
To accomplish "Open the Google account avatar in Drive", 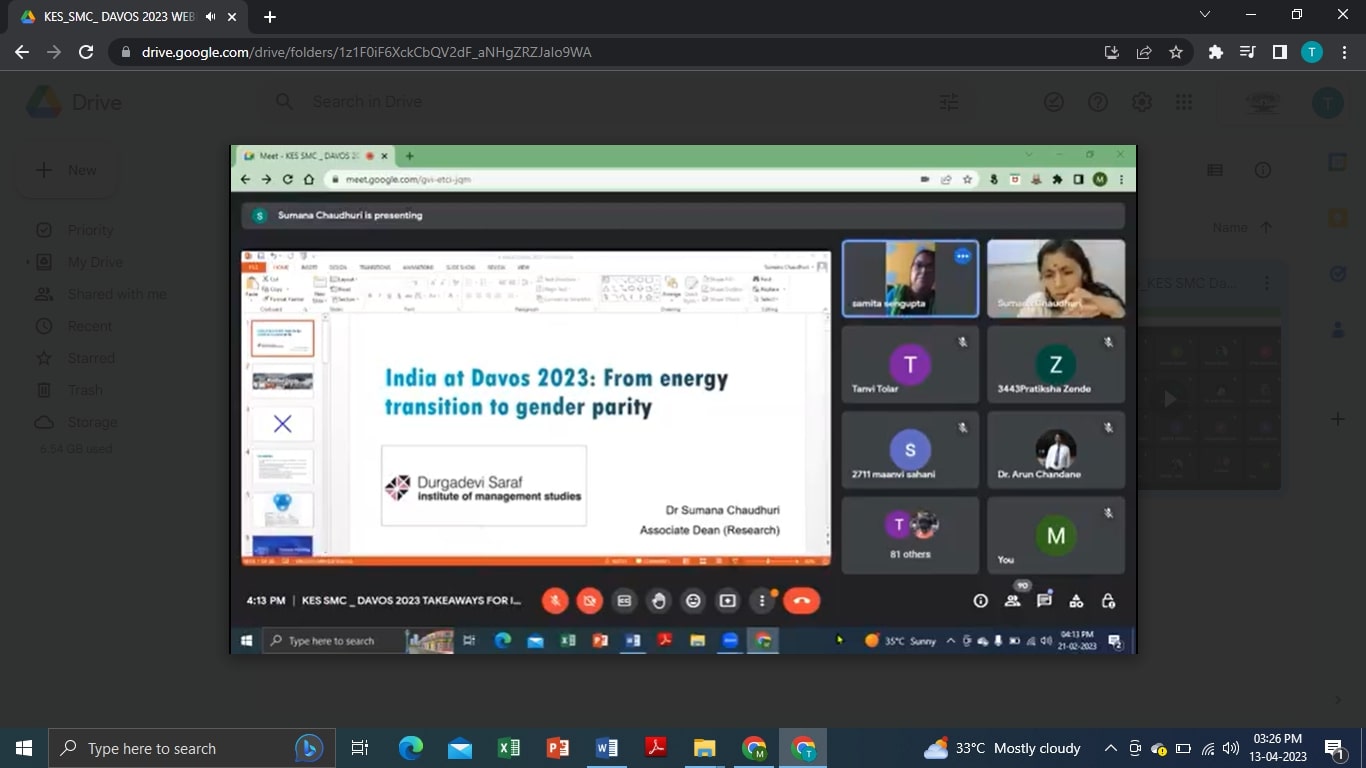I will 1327,102.
